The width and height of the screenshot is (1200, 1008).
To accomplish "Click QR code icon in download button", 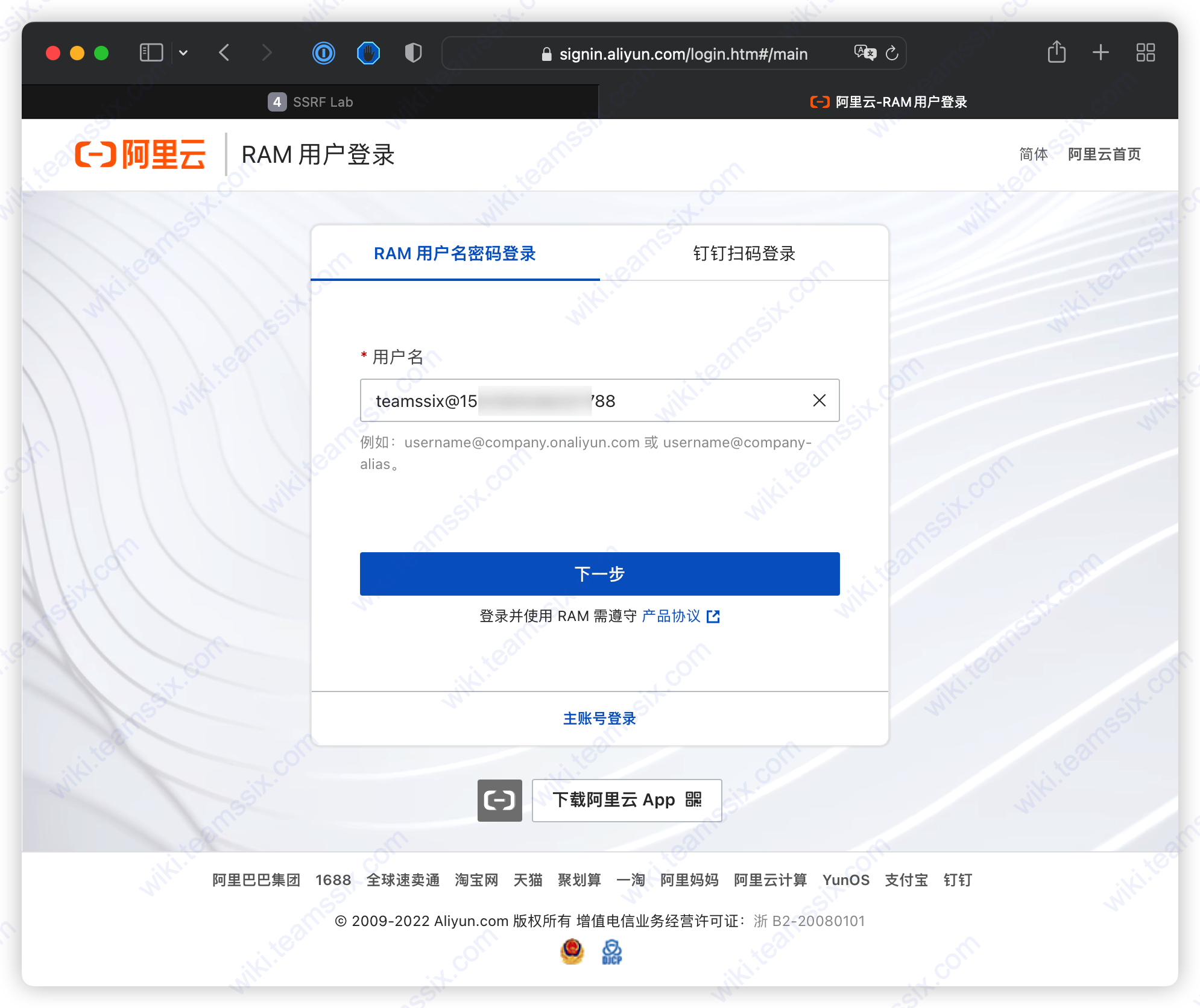I will [693, 799].
